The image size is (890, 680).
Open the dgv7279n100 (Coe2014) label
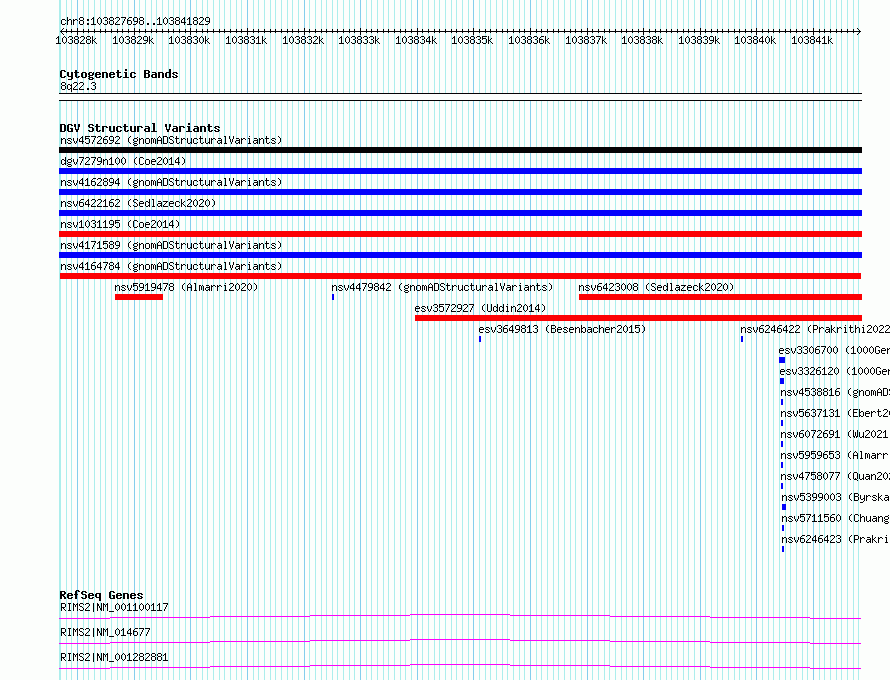pyautogui.click(x=123, y=161)
